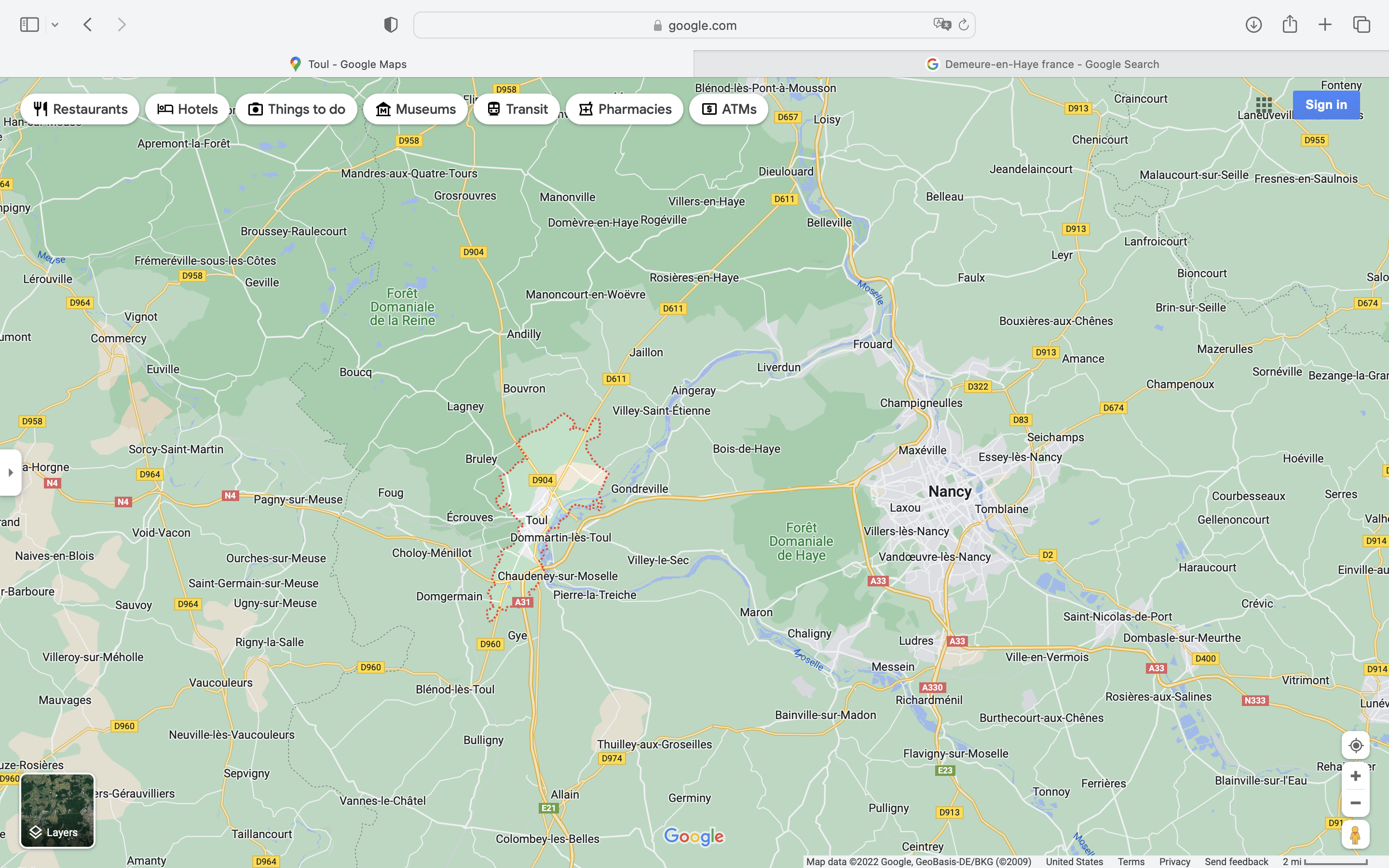Click the Google apps grid icon

pos(1263,105)
